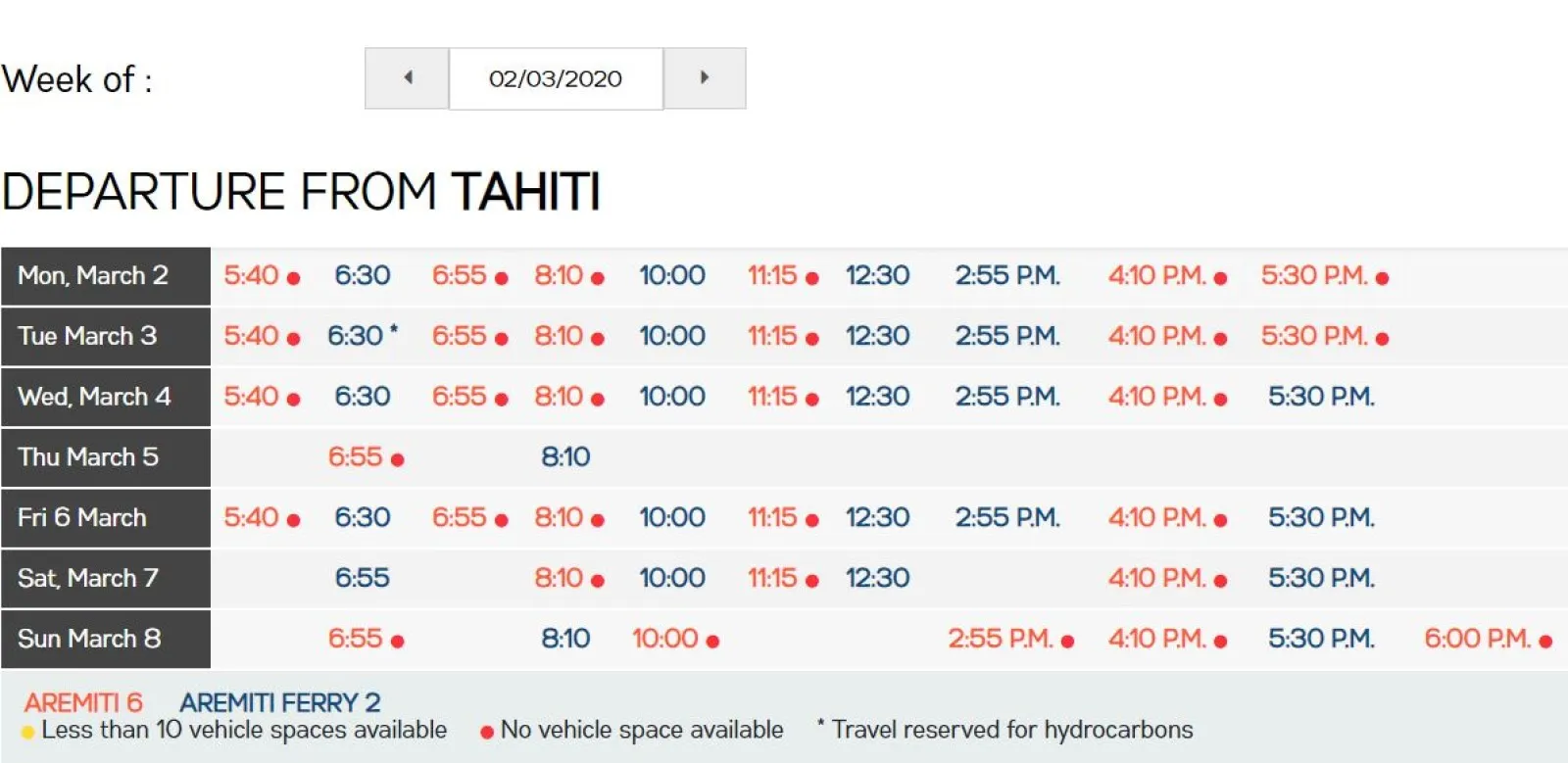Pick Thursday March 5 6:55 departure
Screen dimensions: 1568x763
[x=355, y=457]
